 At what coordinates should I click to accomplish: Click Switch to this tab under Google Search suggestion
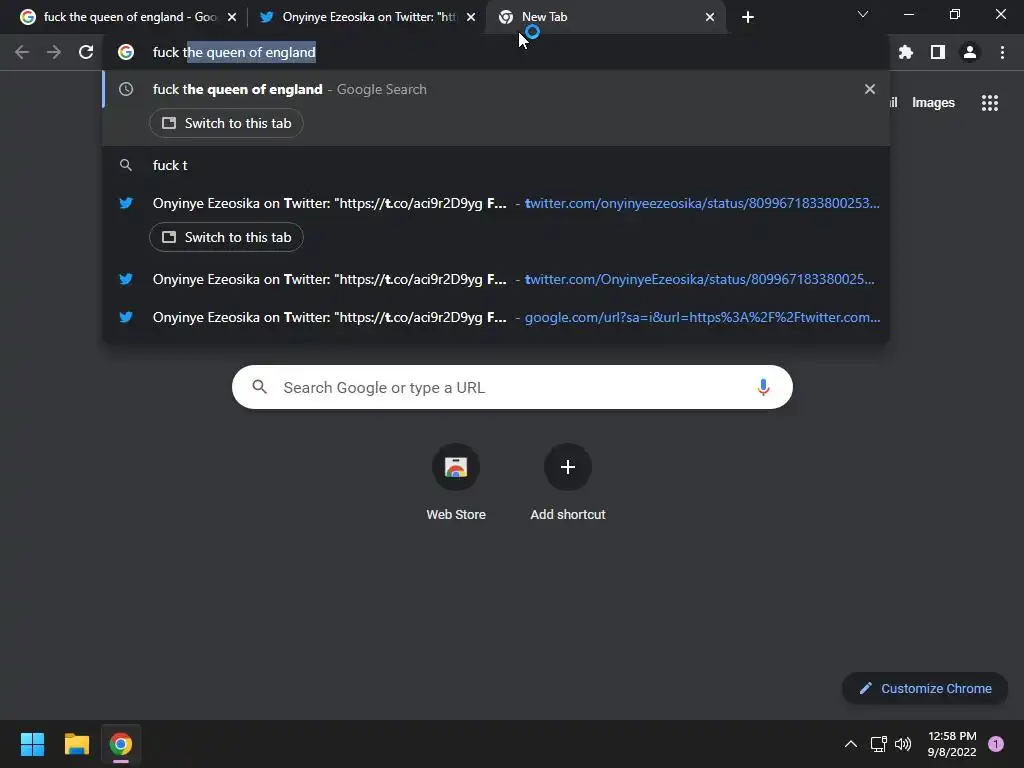[x=226, y=123]
